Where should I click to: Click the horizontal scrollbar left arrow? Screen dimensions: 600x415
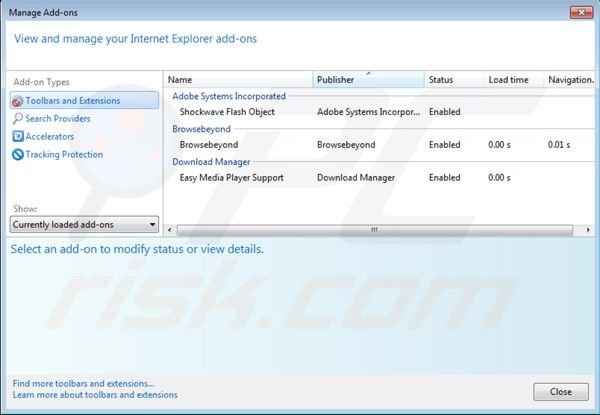pyautogui.click(x=170, y=230)
